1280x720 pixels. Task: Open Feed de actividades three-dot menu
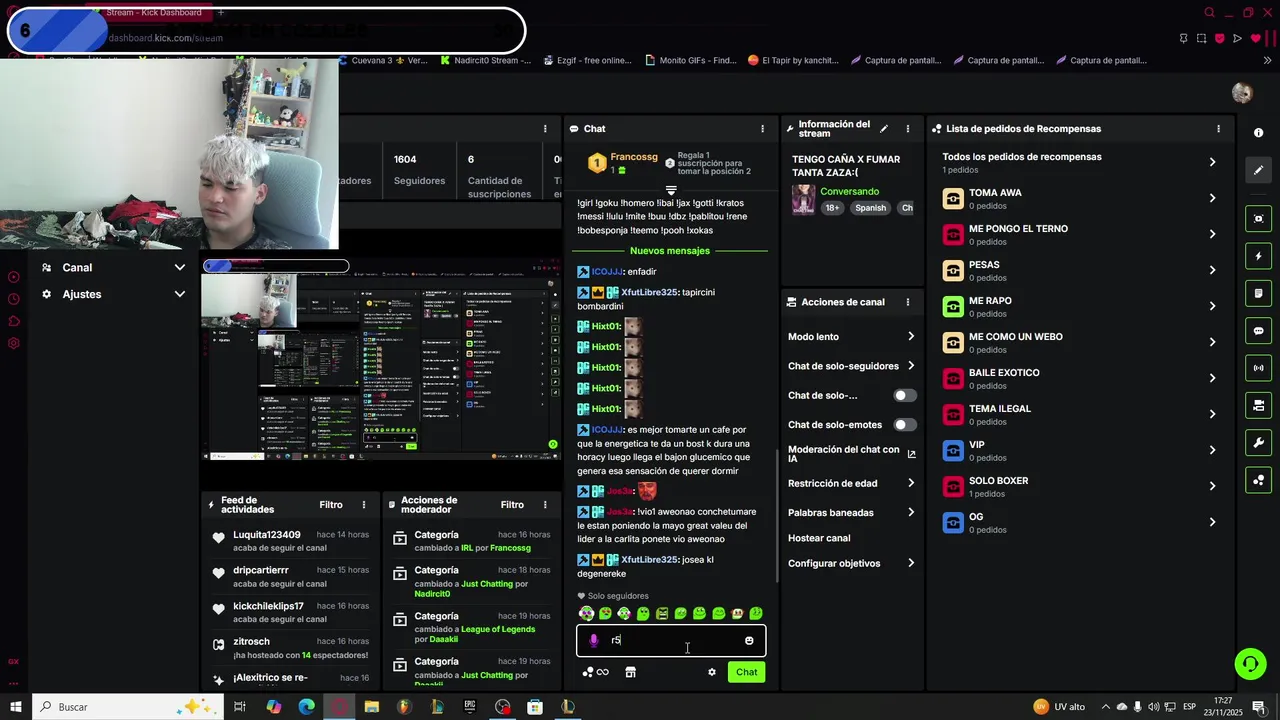(363, 505)
